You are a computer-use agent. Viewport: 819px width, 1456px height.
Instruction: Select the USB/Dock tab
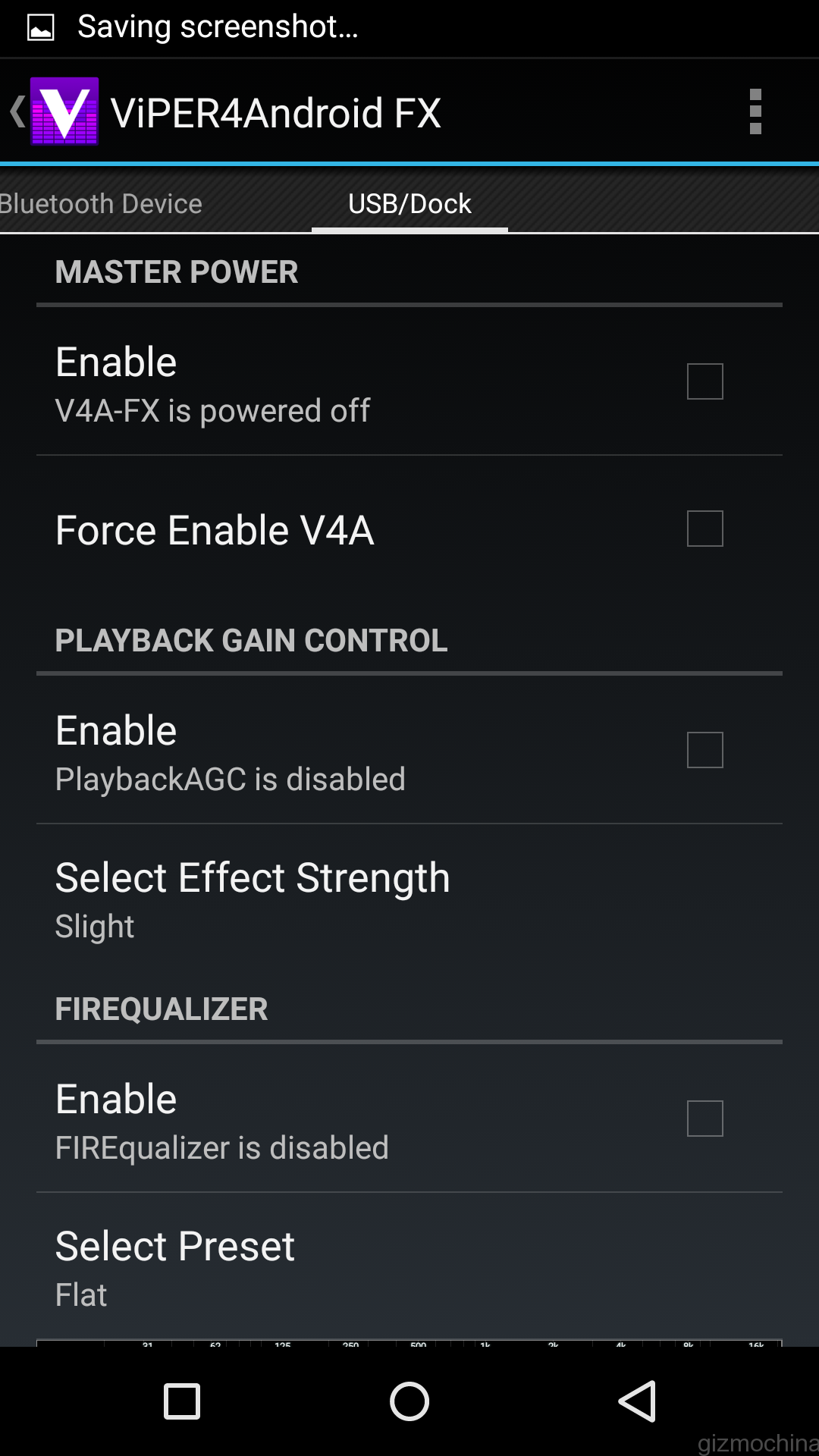tap(409, 204)
